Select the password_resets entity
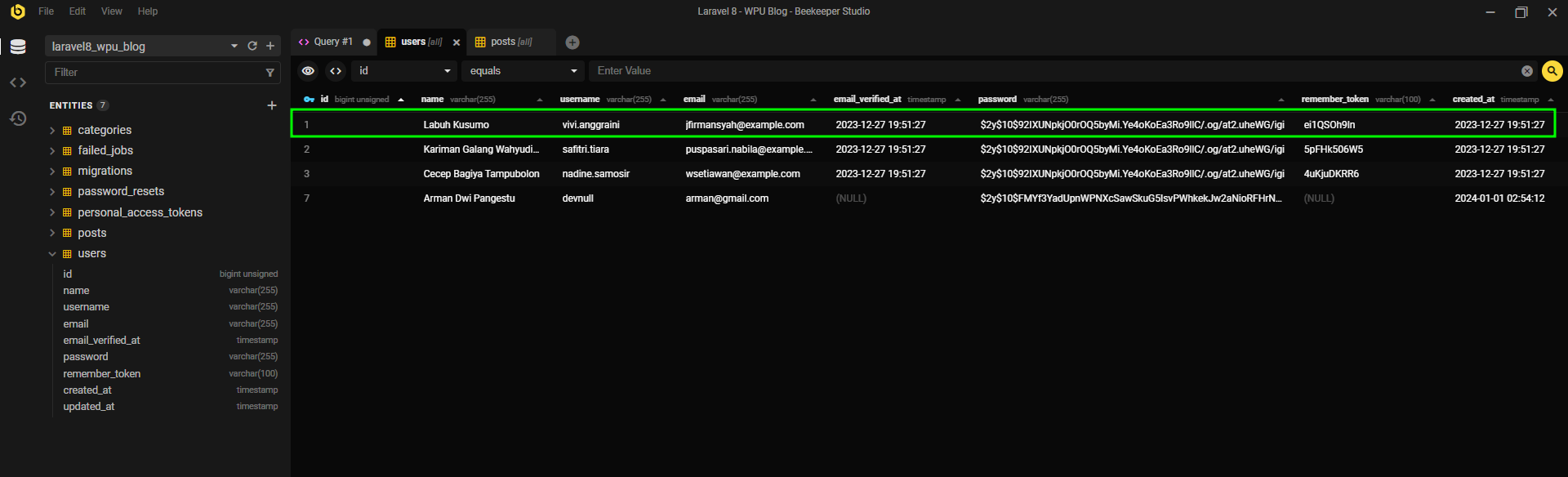Image resolution: width=1568 pixels, height=477 pixels. pos(121,191)
